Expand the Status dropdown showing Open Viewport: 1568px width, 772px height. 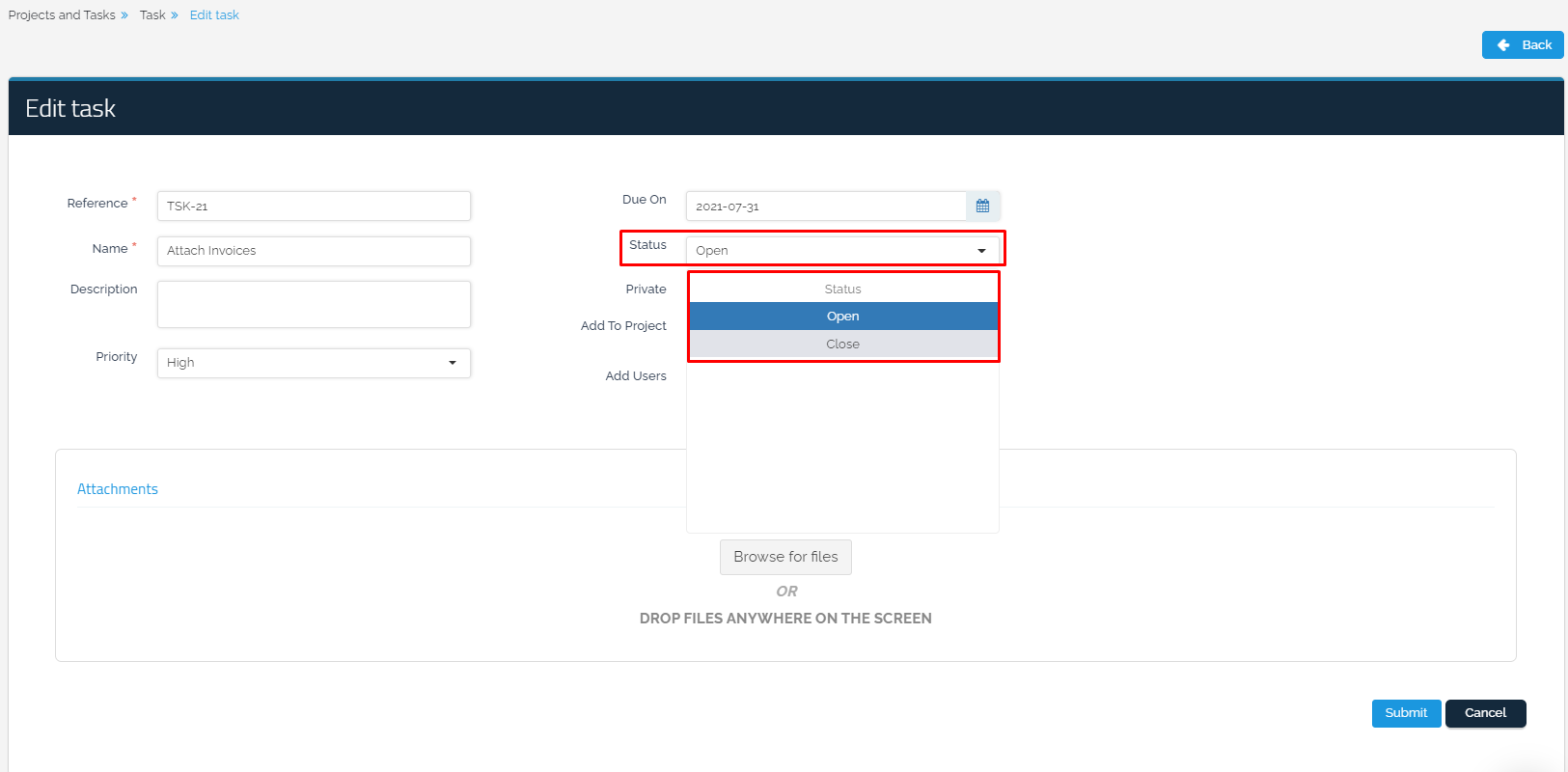click(830, 251)
